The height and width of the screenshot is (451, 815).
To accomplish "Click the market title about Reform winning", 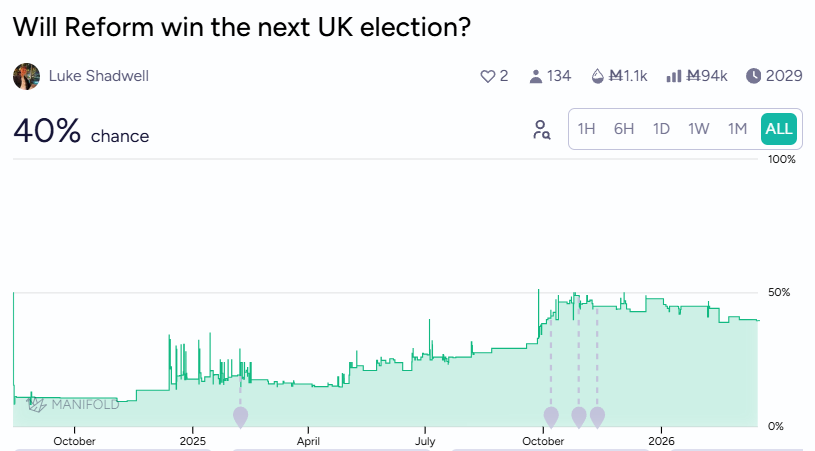I will point(241,27).
